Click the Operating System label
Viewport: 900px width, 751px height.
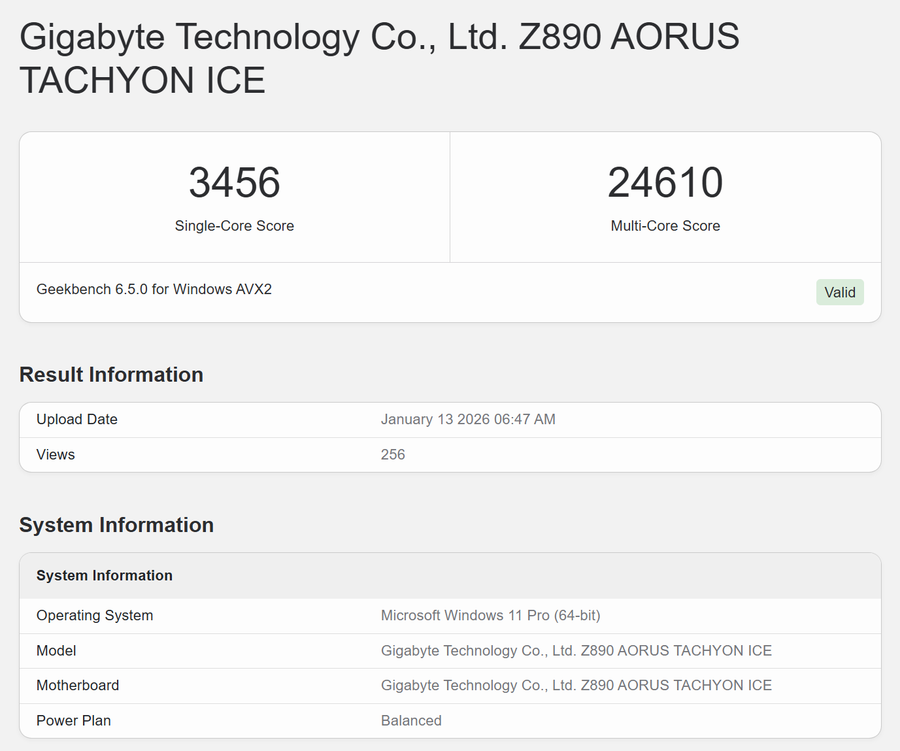click(x=95, y=615)
